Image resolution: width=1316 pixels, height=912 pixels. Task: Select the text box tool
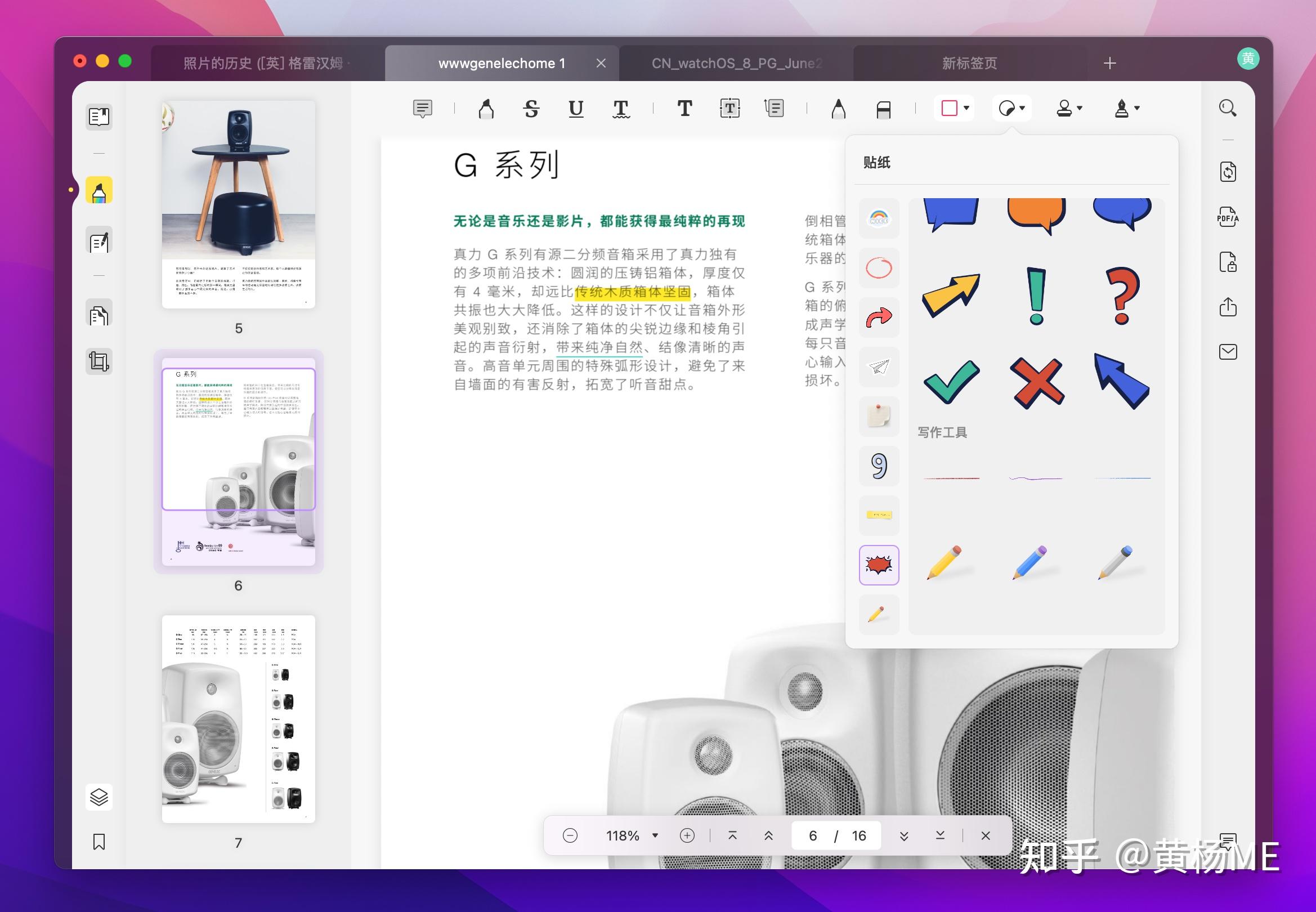[729, 108]
